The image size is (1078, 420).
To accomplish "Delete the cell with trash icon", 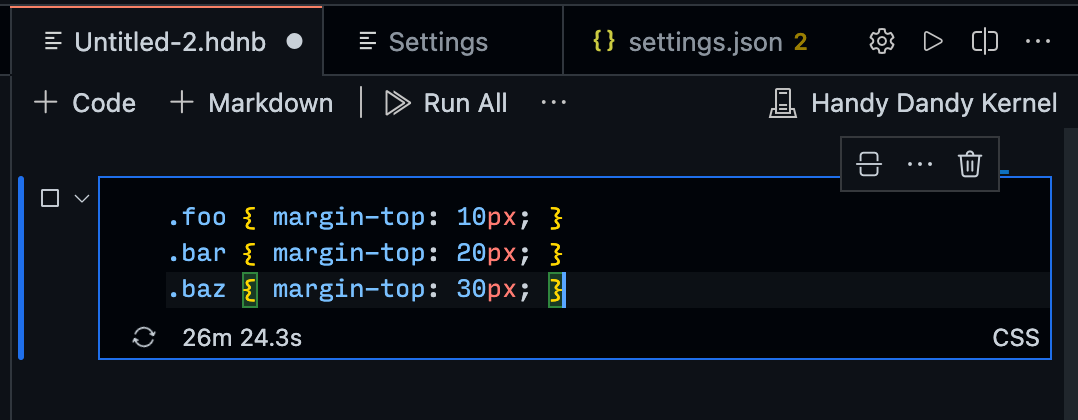I will point(969,164).
